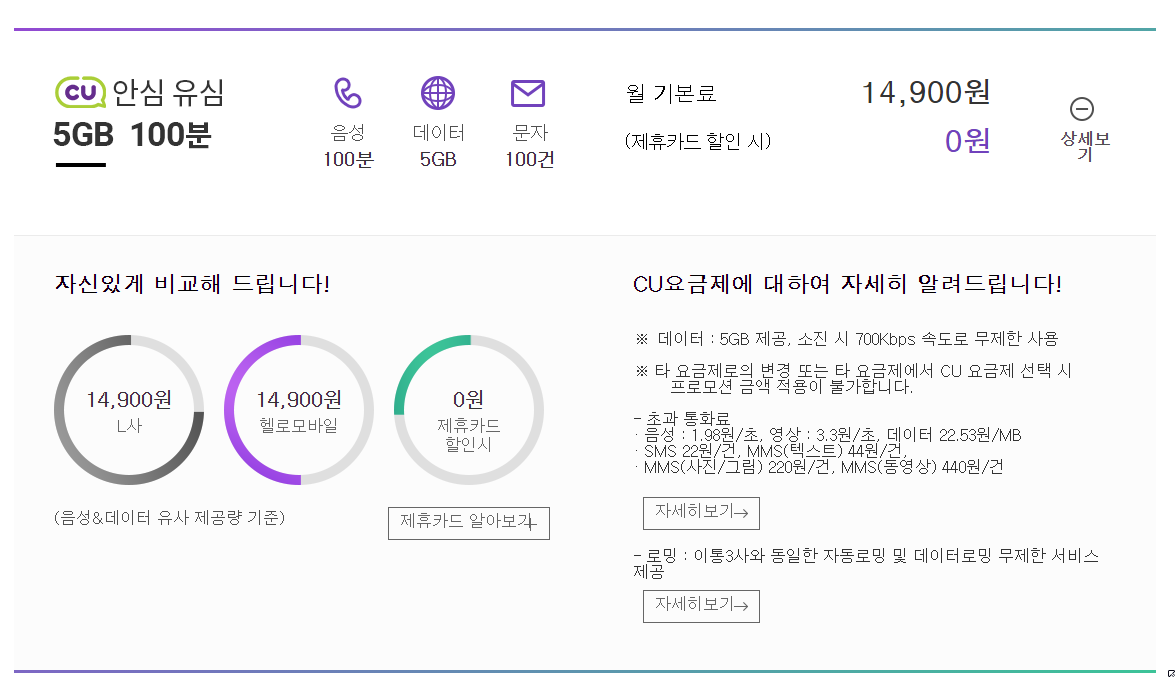This screenshot has height=677, width=1175.
Task: Click the - 초과 통화료 line
Action: pyautogui.click(x=681, y=418)
